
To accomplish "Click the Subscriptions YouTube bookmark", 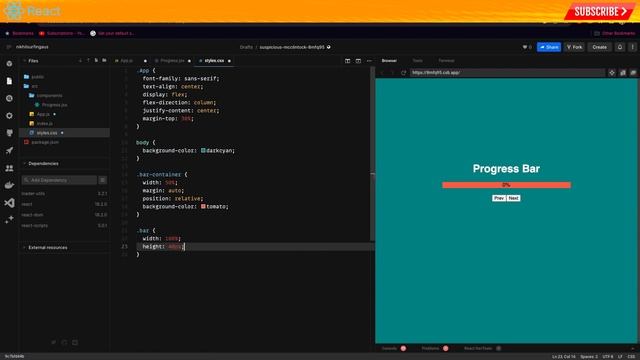I will tap(62, 33).
